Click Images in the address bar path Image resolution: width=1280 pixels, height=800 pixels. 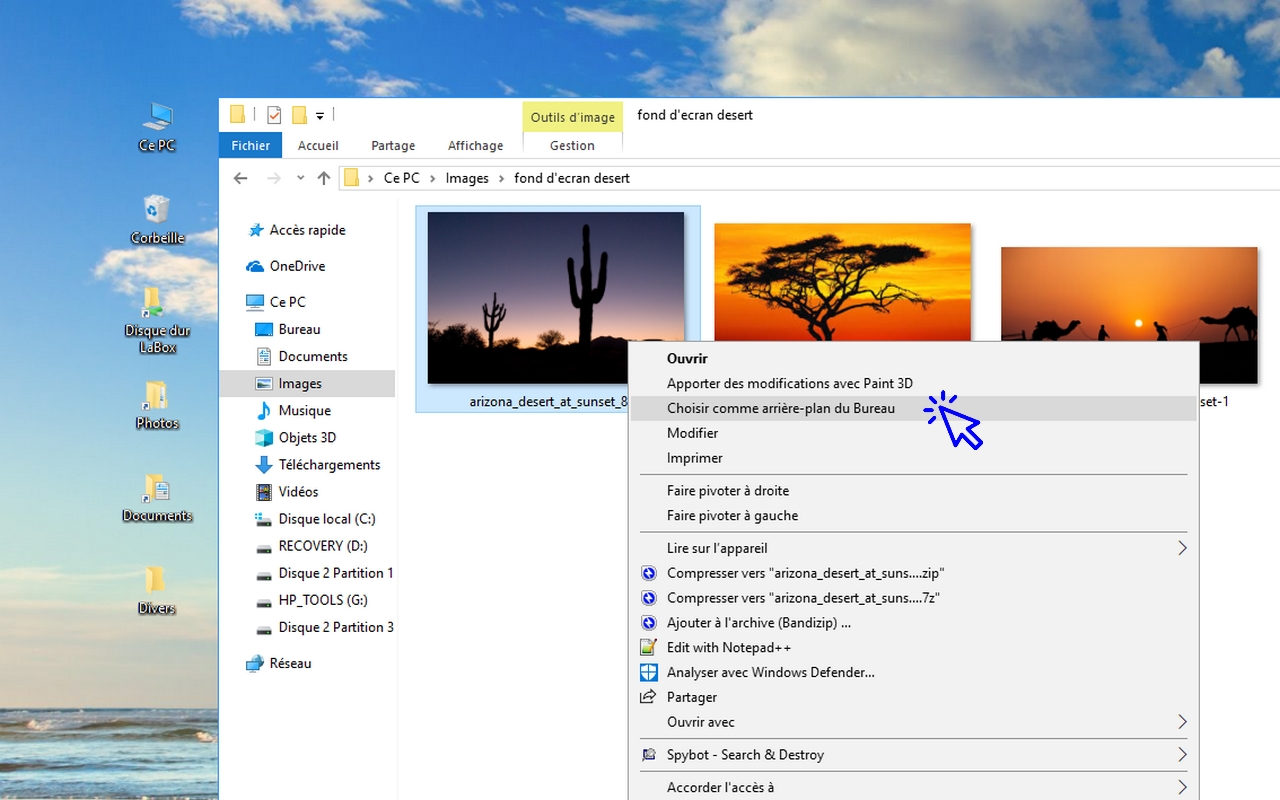point(467,178)
